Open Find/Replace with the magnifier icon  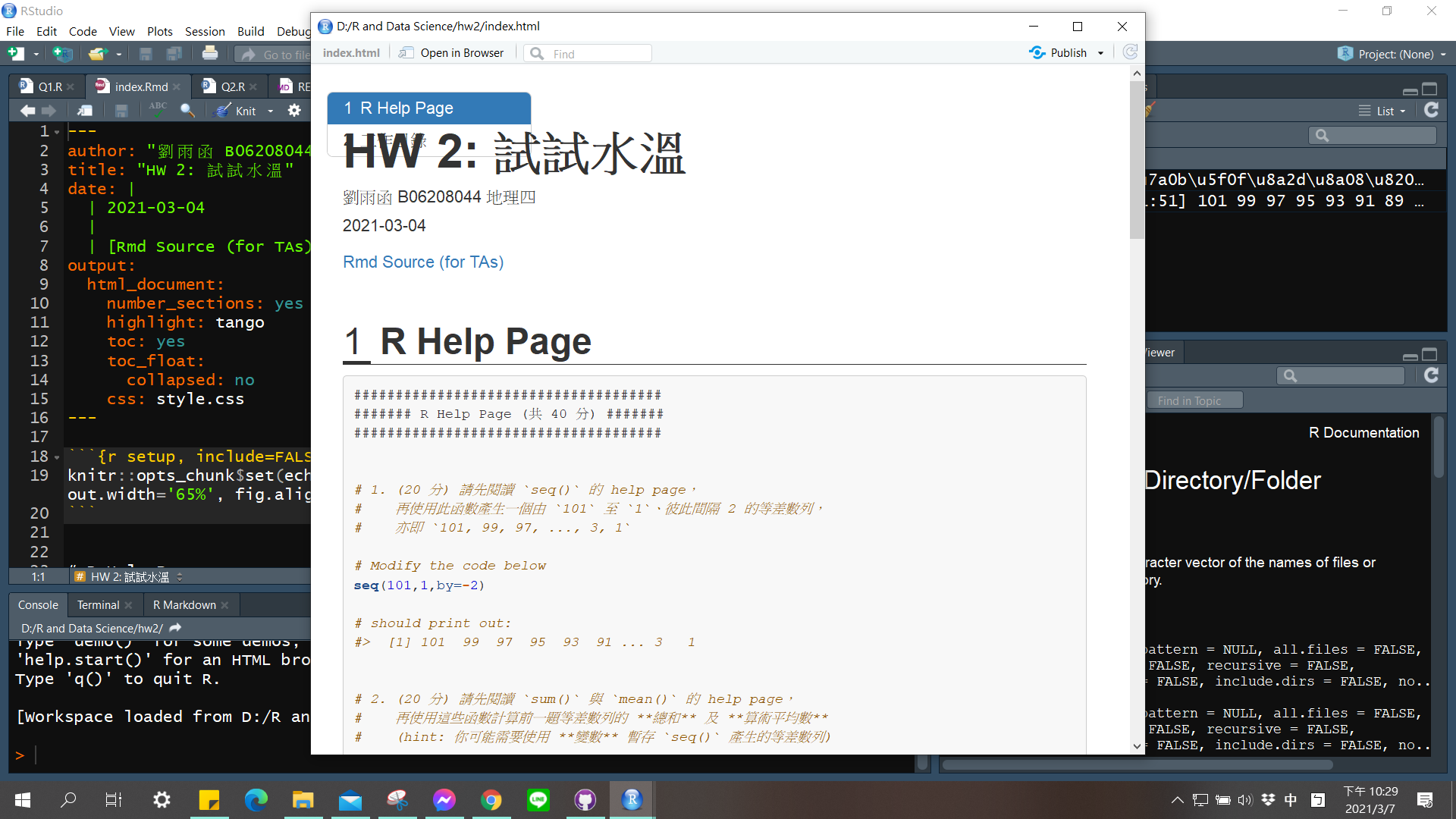[187, 110]
